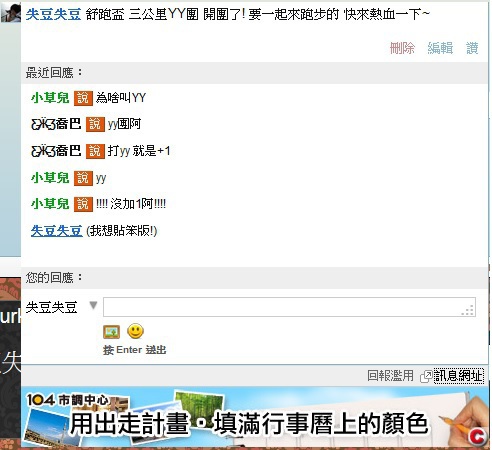Expand the dropdown arrow next to 失豆失豆
The height and width of the screenshot is (450, 492).
(x=93, y=305)
